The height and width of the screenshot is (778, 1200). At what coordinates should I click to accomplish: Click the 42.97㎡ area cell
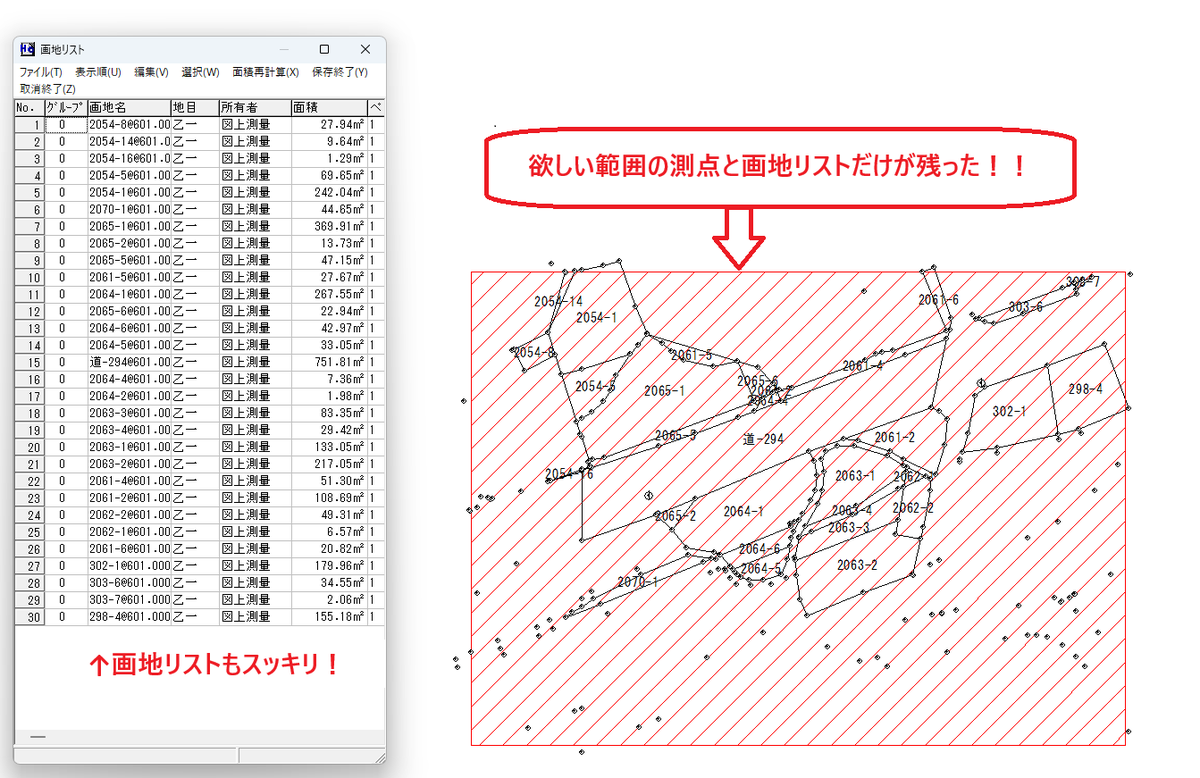pyautogui.click(x=329, y=328)
